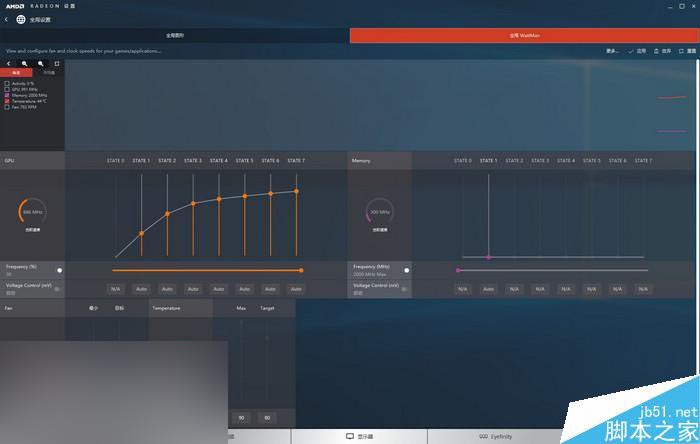
Task: Click the GPU State 5 Auto voltage box
Action: click(245, 289)
